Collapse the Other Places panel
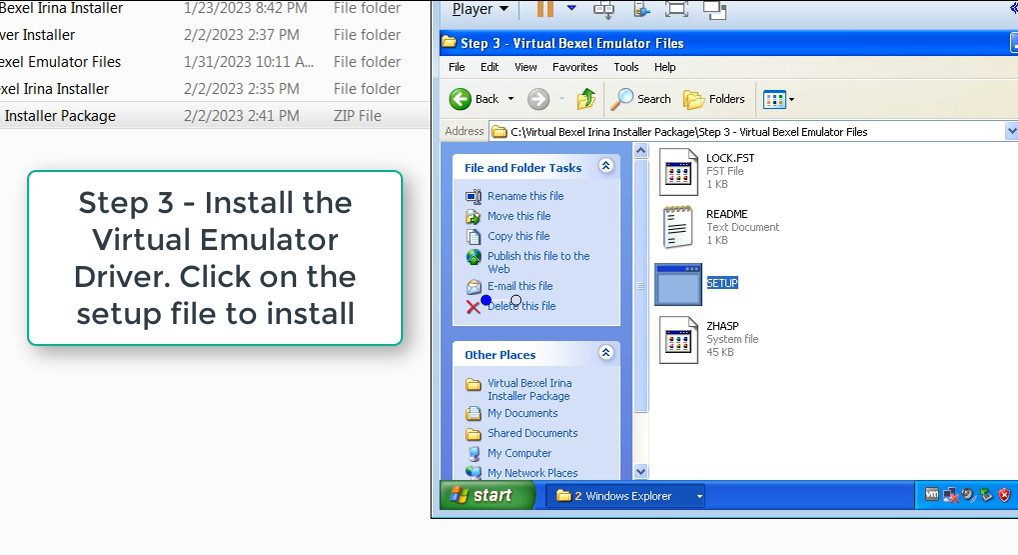 (x=606, y=353)
